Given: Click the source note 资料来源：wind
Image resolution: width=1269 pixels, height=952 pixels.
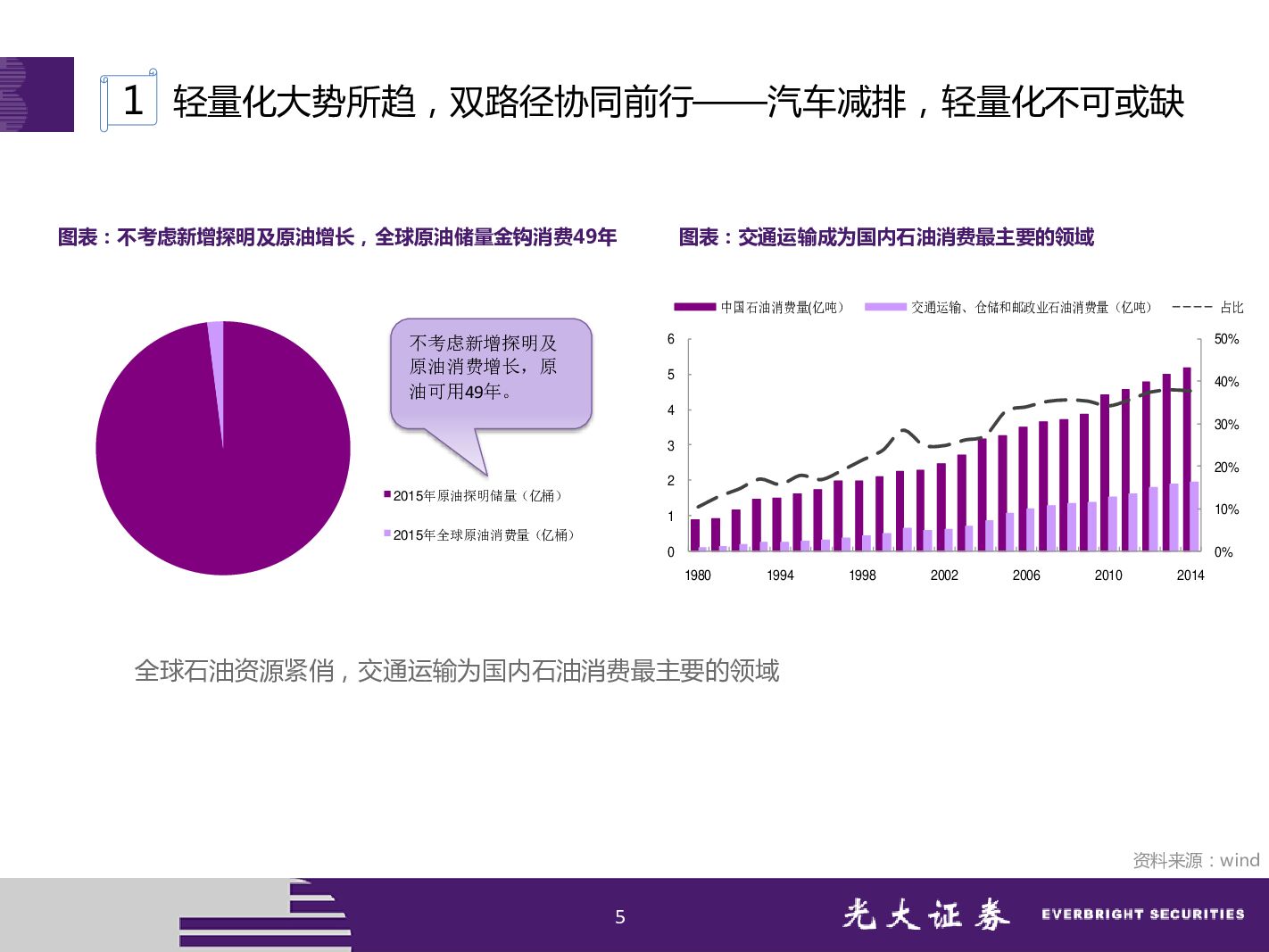Looking at the screenshot, I should pyautogui.click(x=1196, y=860).
